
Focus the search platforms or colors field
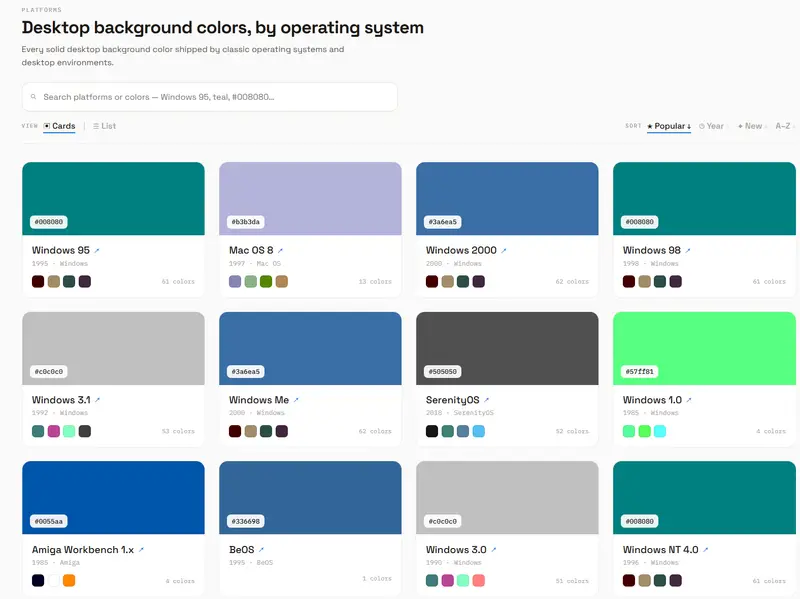(210, 97)
